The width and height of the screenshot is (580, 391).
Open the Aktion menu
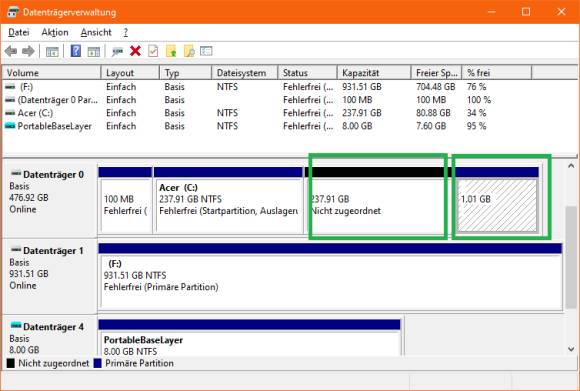click(55, 33)
